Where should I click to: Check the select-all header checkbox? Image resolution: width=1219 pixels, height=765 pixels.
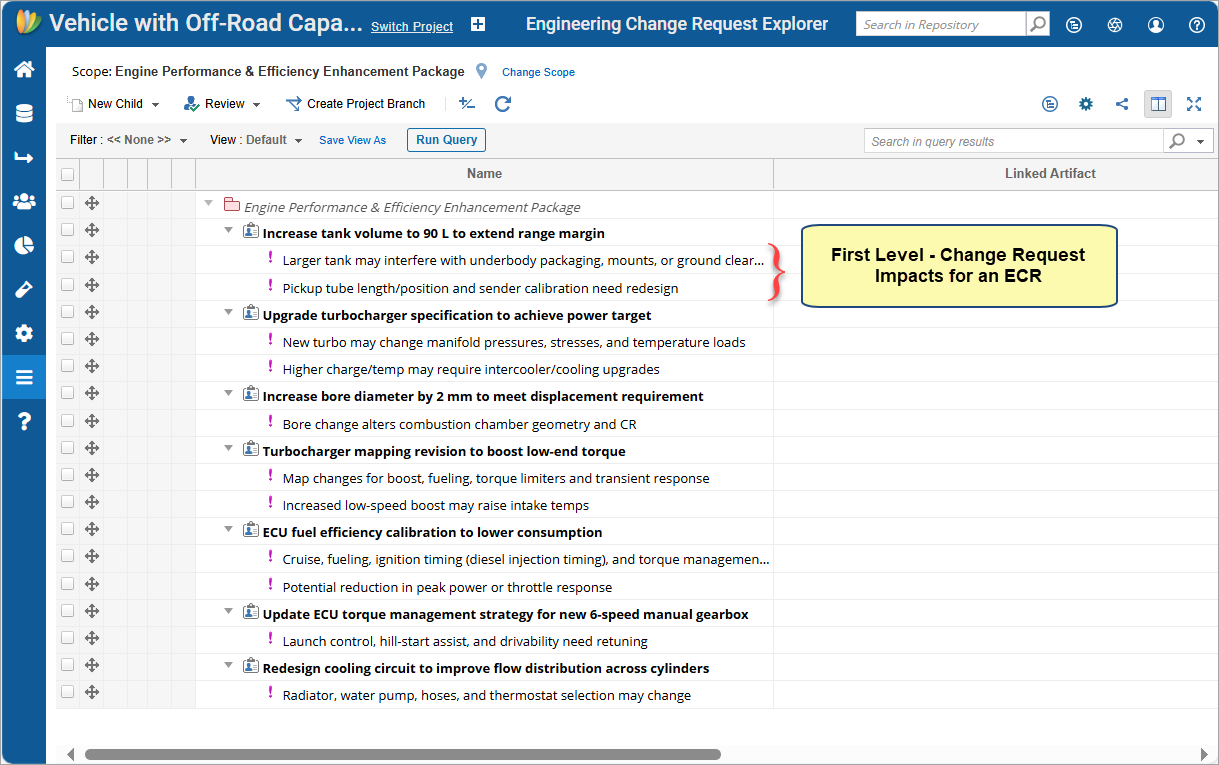(x=67, y=175)
